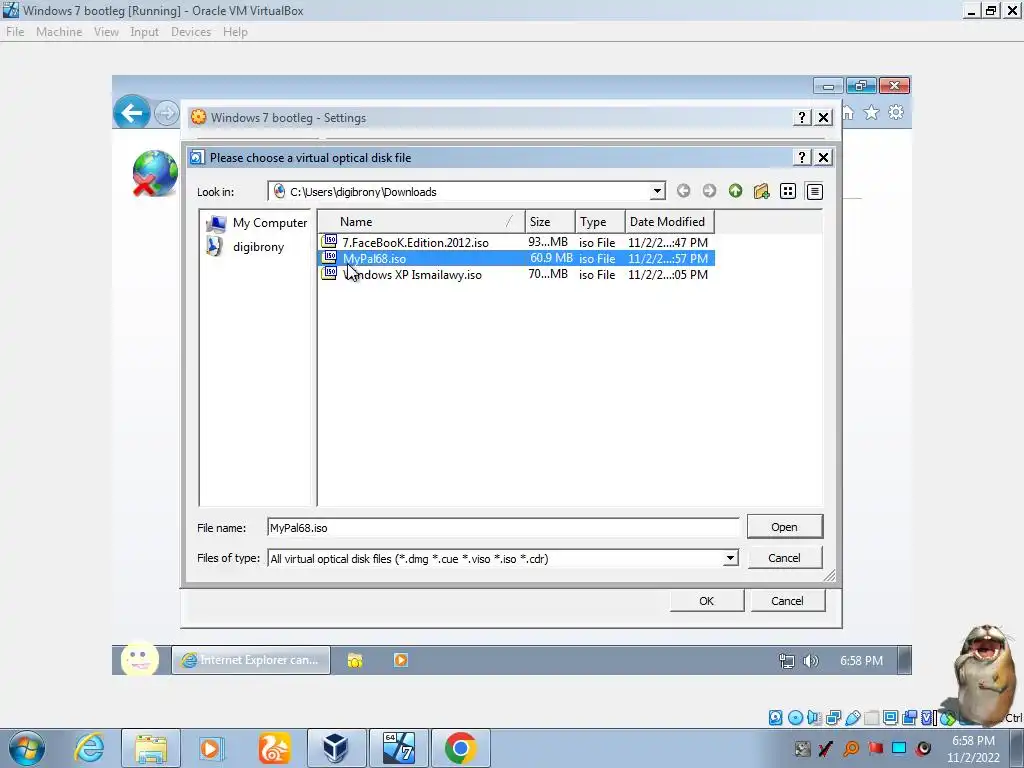Click the guest browser forward arrow
The width and height of the screenshot is (1024, 768).
[167, 114]
